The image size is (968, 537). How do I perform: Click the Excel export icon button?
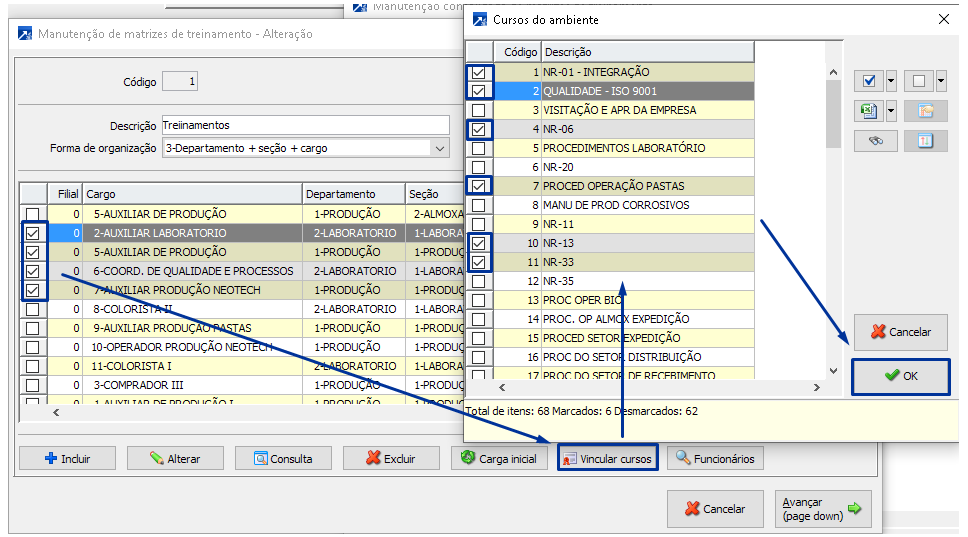coord(868,111)
